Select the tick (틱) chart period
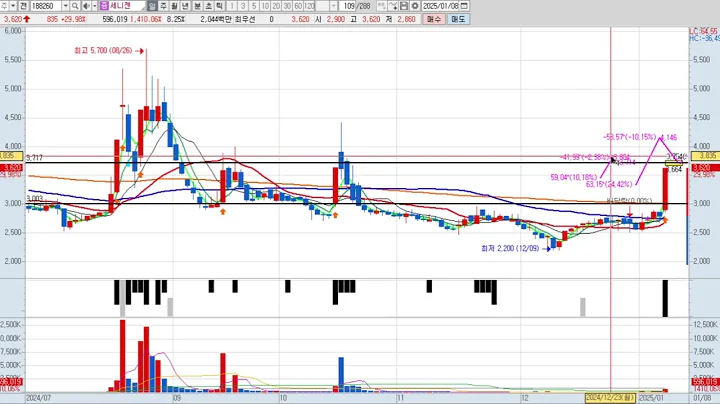The height and width of the screenshot is (404, 720). [x=219, y=6]
